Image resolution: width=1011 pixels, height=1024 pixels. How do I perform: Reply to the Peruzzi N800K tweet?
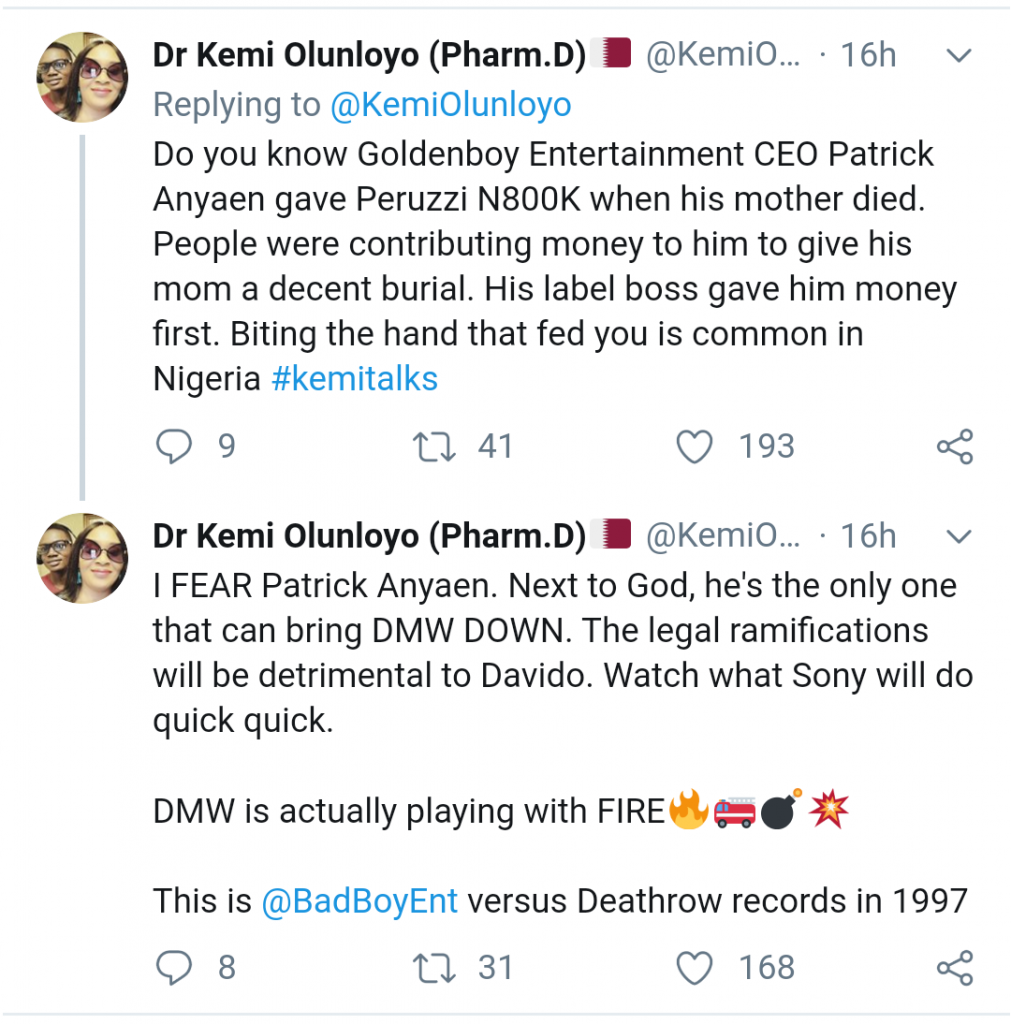pos(174,446)
